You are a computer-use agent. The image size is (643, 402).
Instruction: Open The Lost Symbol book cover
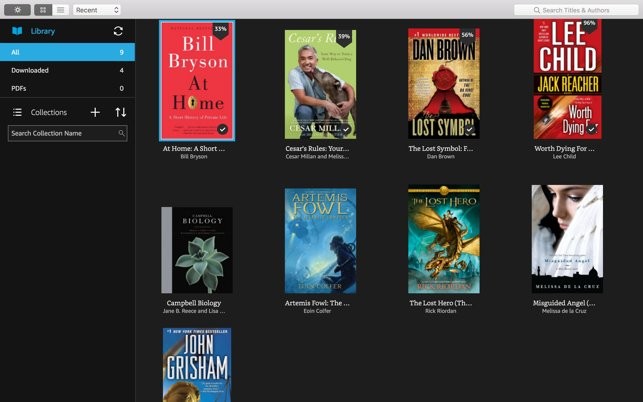coord(444,83)
